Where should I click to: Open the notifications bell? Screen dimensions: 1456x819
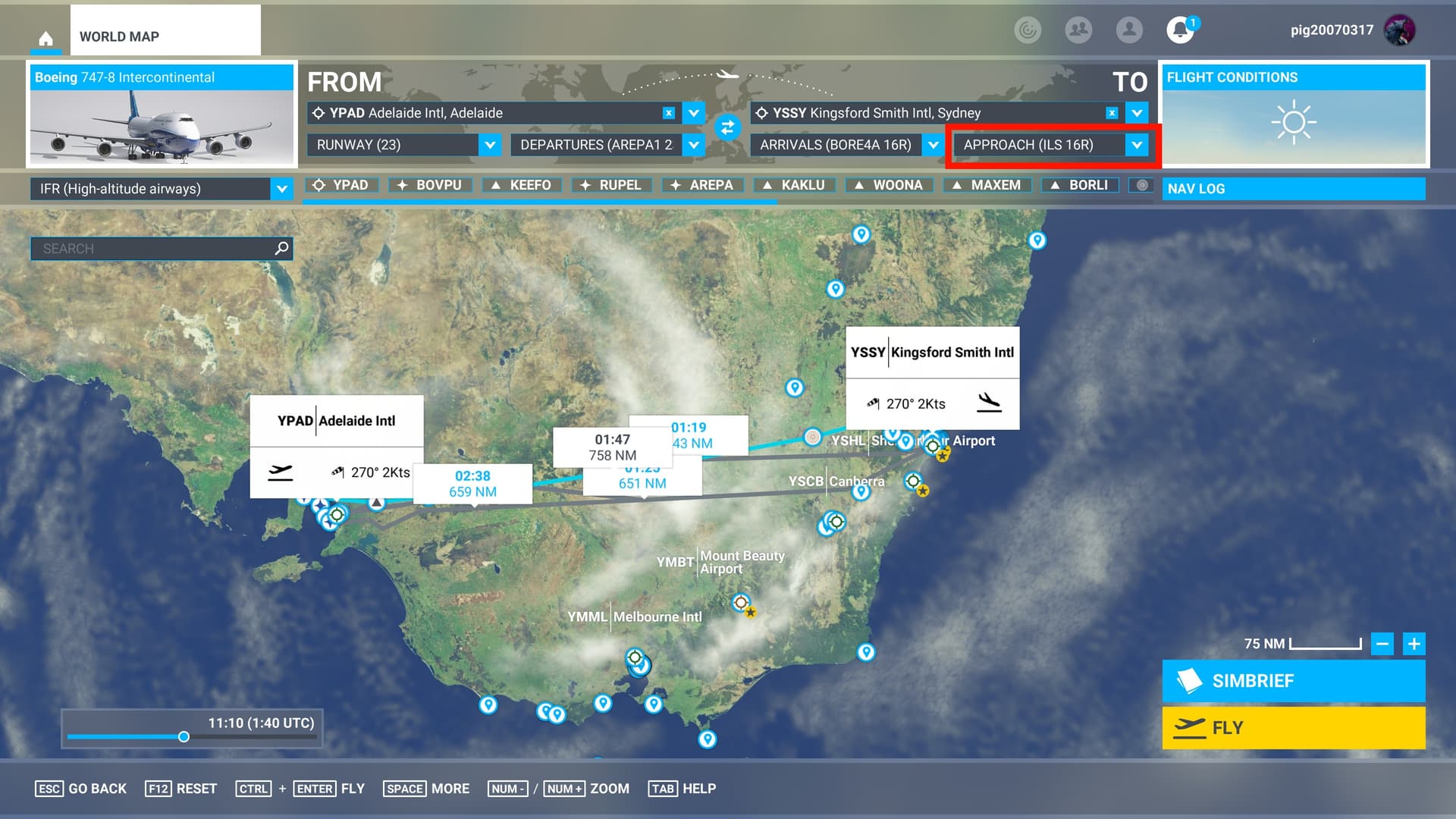pos(1179,30)
